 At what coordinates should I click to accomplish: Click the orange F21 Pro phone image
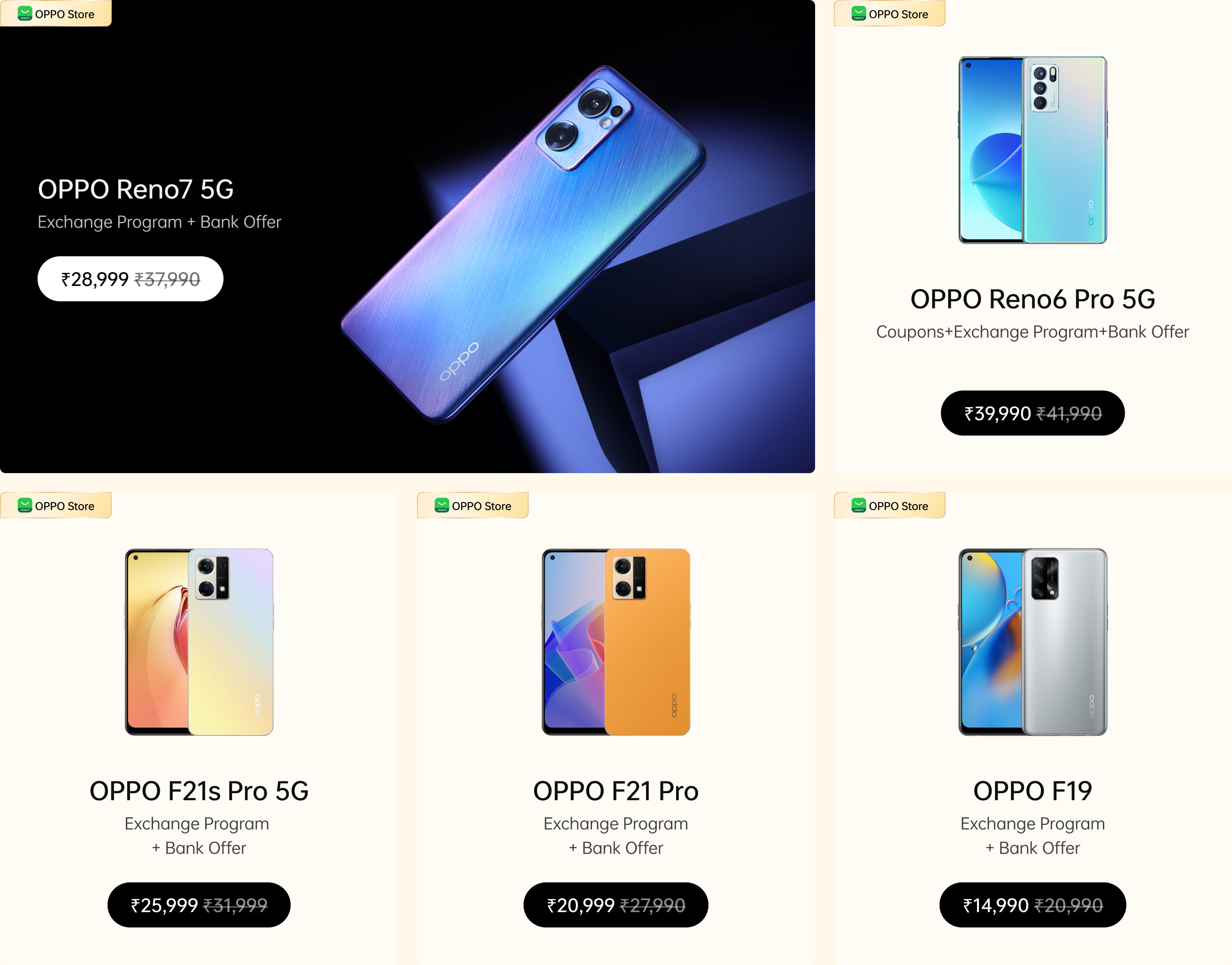[616, 642]
